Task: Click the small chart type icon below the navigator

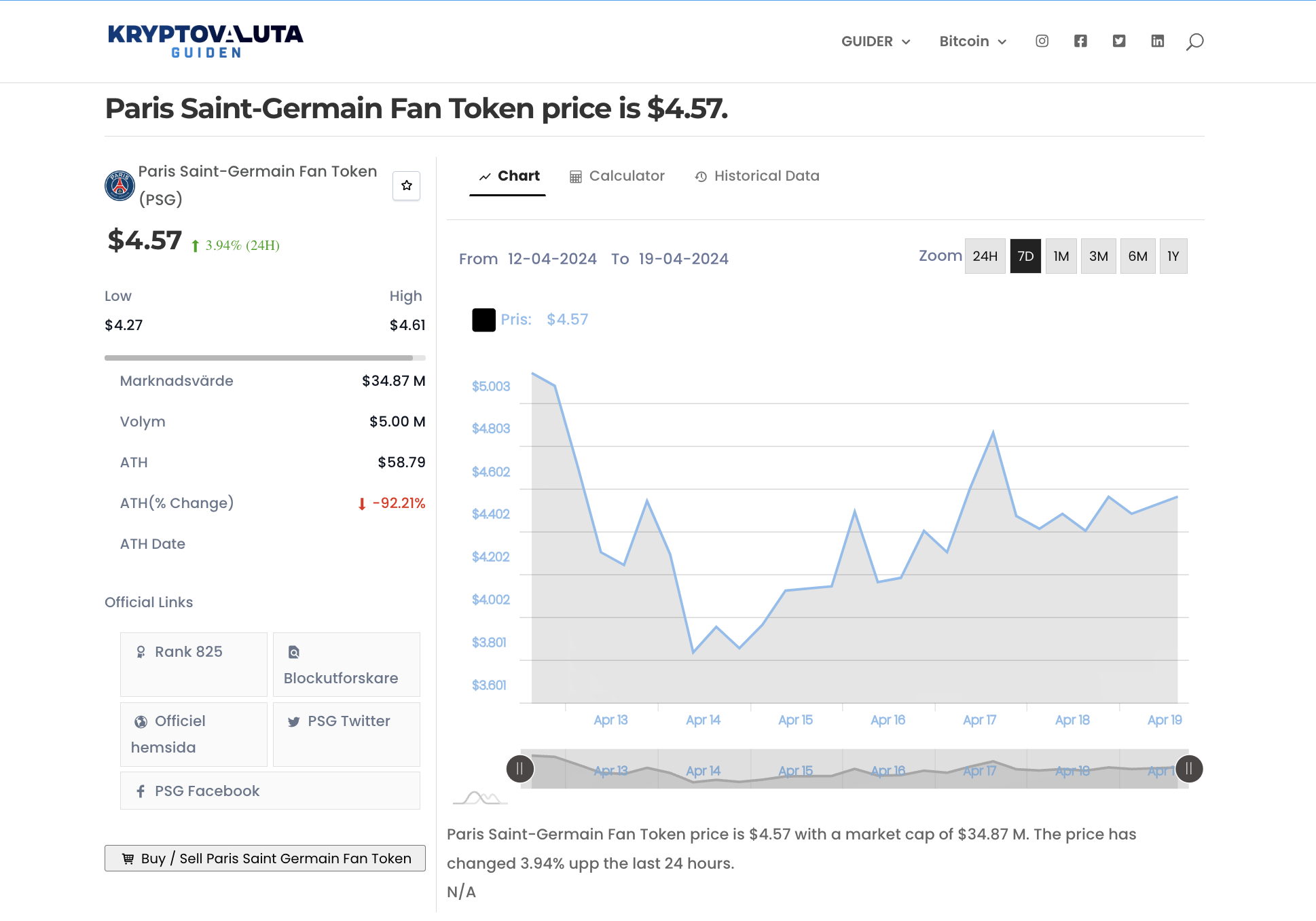Action: 479,798
